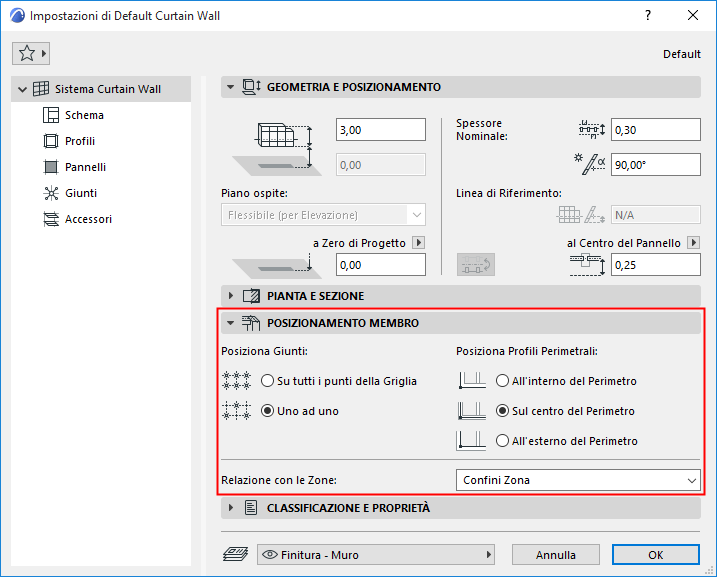
Task: Select Su tutti i punti della Griglia
Action: [267, 381]
